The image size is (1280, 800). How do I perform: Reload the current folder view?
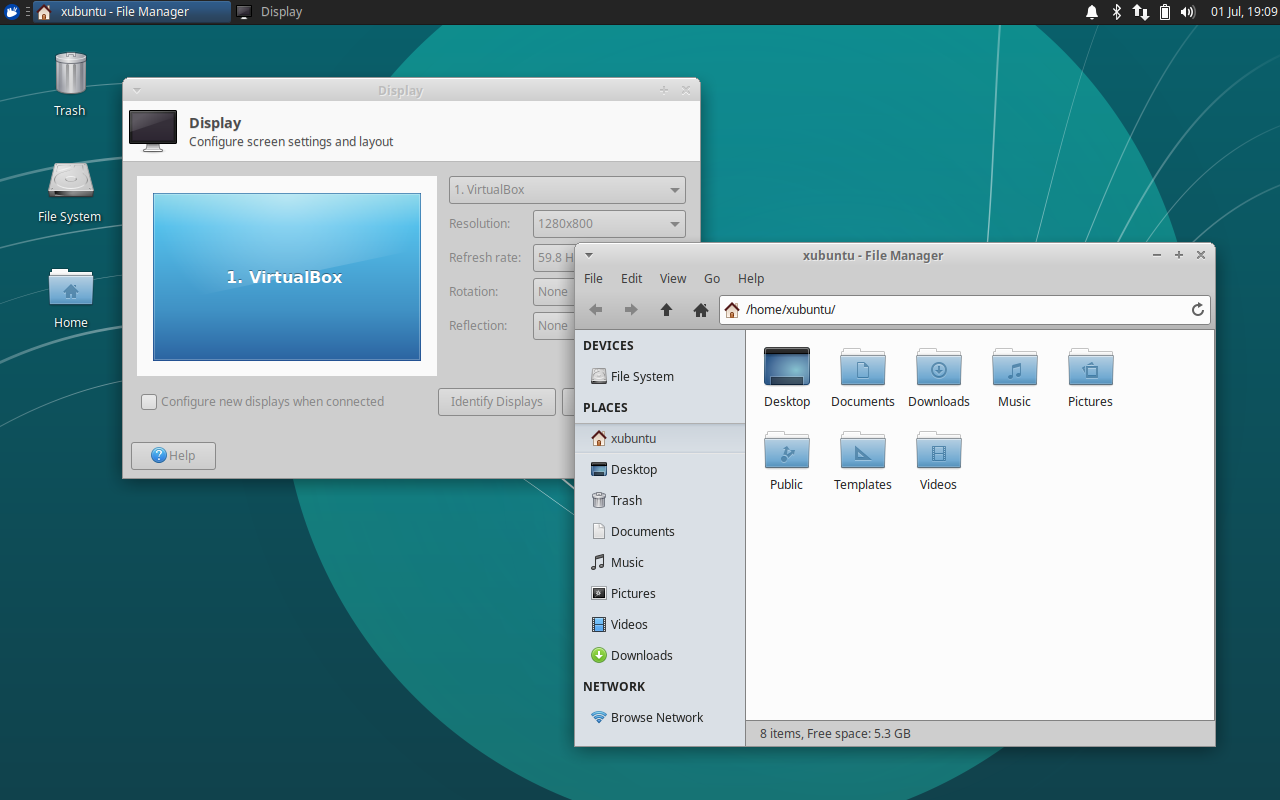point(1197,309)
